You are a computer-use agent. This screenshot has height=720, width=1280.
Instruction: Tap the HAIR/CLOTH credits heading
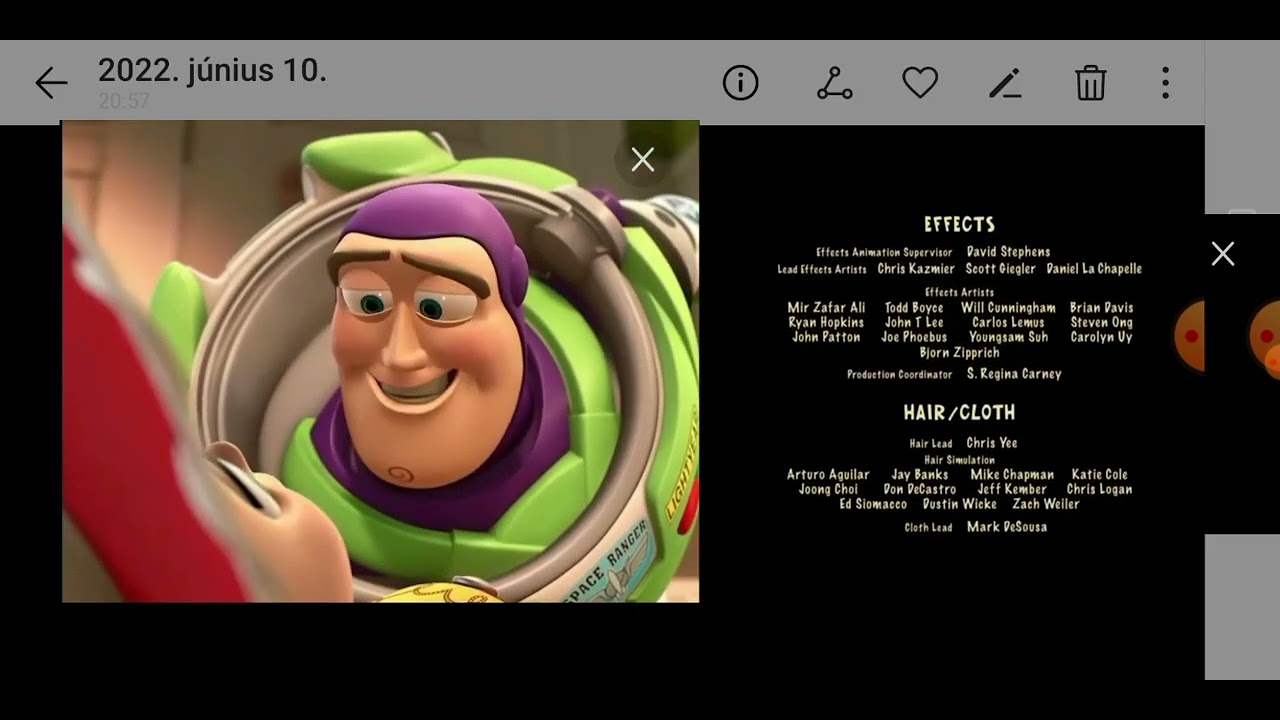pyautogui.click(x=959, y=412)
